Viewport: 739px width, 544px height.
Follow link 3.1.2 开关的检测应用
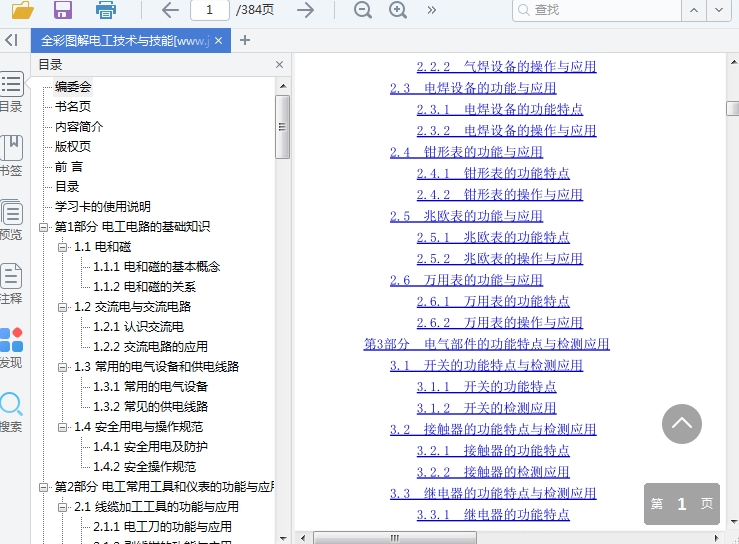[x=486, y=408]
